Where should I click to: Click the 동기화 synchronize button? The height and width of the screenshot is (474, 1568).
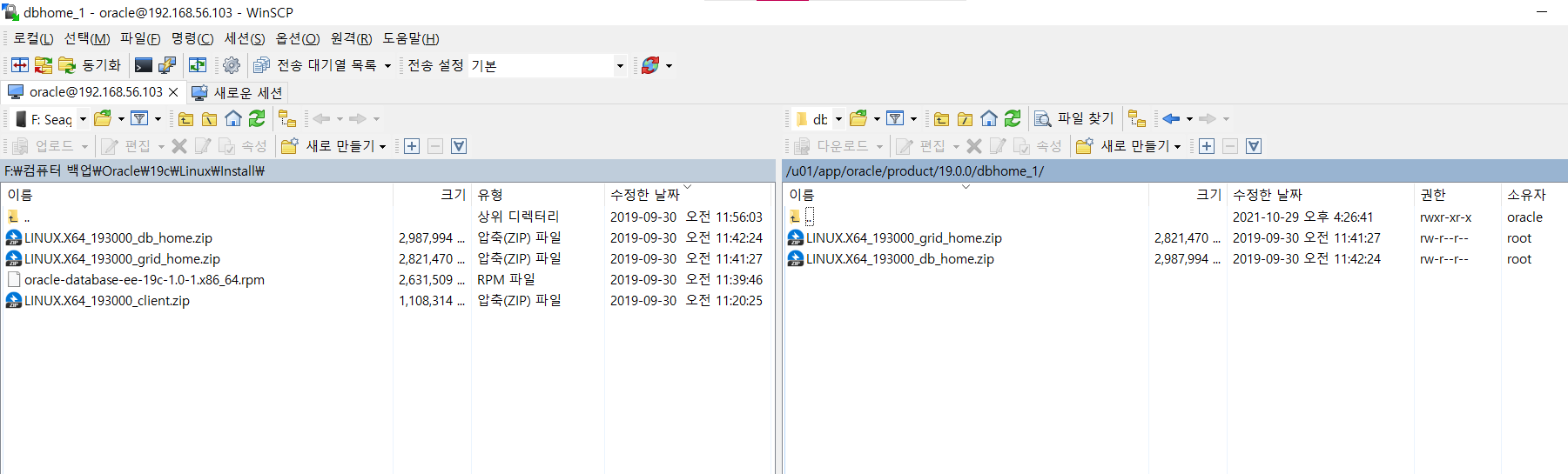click(90, 65)
